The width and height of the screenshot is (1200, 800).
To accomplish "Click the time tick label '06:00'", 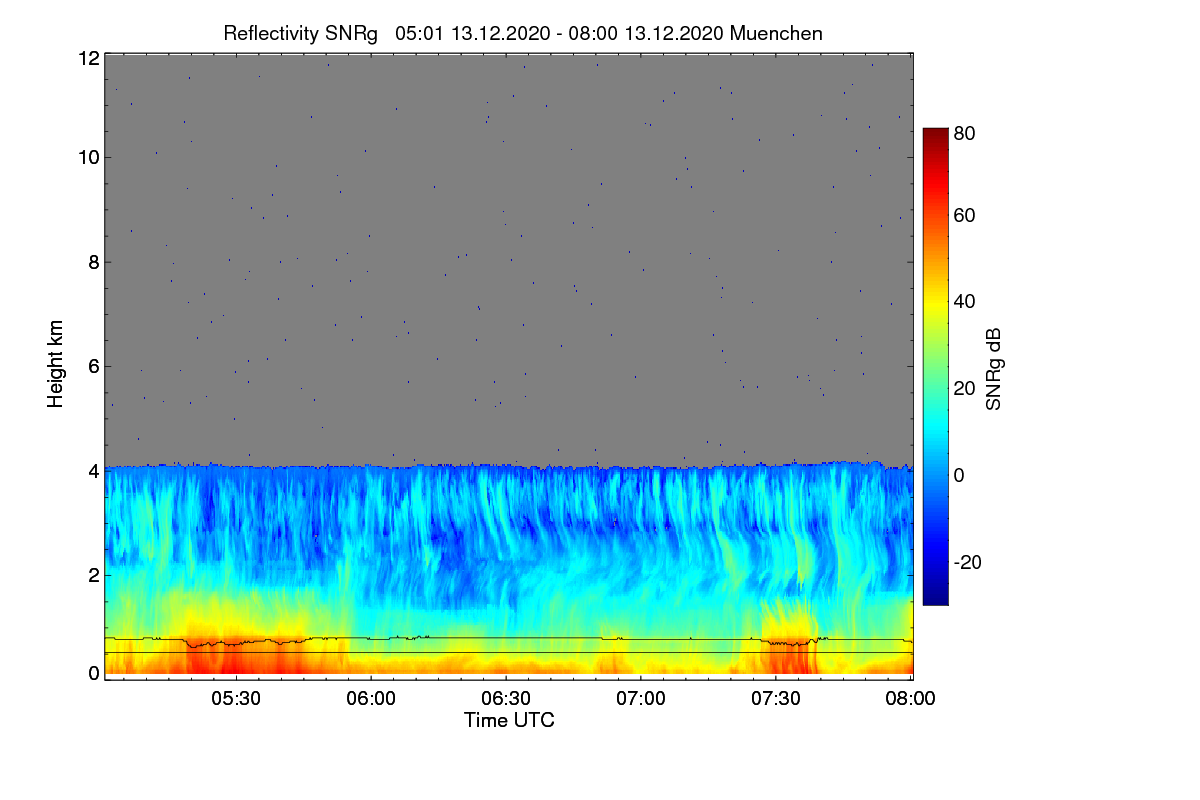I will pyautogui.click(x=371, y=698).
